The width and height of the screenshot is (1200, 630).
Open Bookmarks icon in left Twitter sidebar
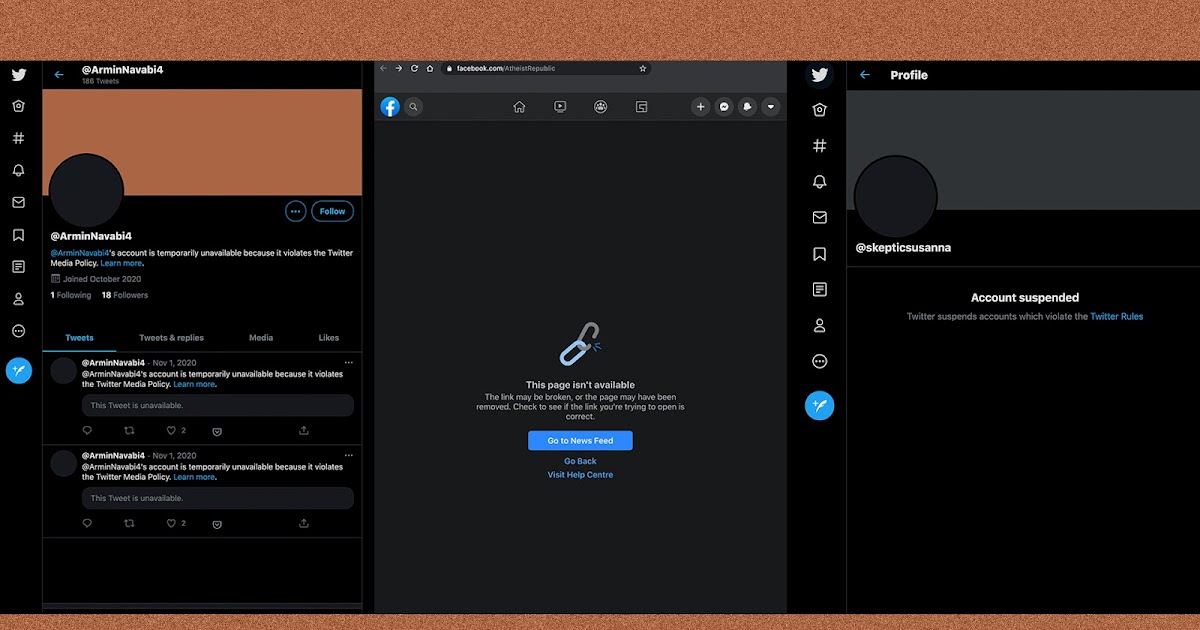(18, 235)
